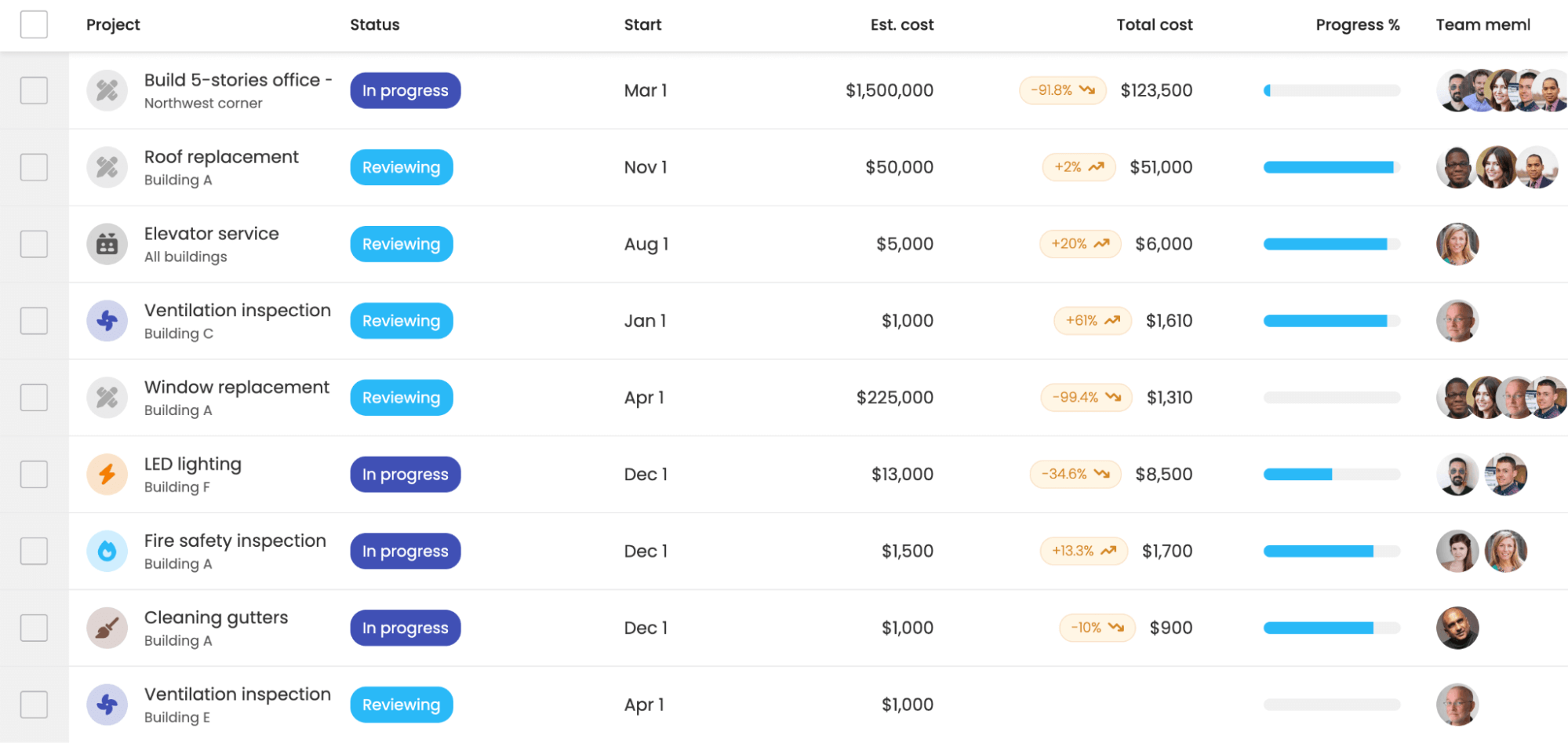
Task: Click the tools icon for Build 5-stories office
Action: (107, 90)
